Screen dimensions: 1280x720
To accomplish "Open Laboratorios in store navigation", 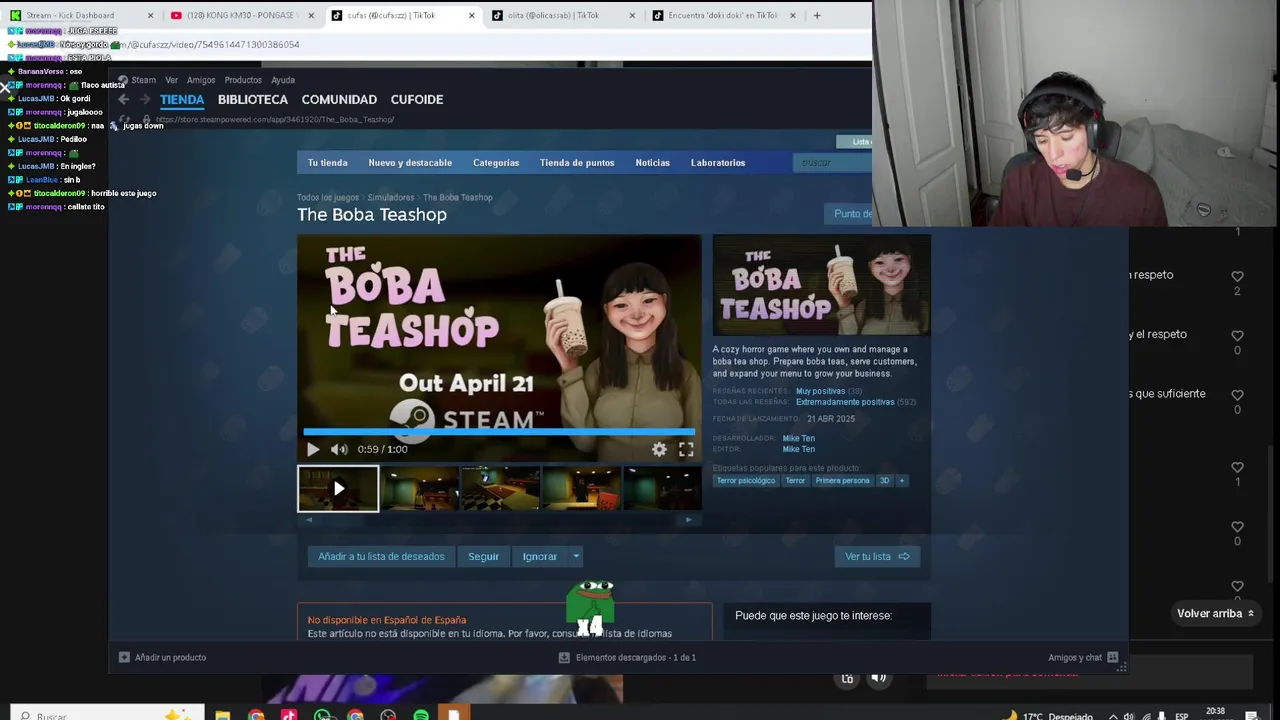I will coord(718,162).
